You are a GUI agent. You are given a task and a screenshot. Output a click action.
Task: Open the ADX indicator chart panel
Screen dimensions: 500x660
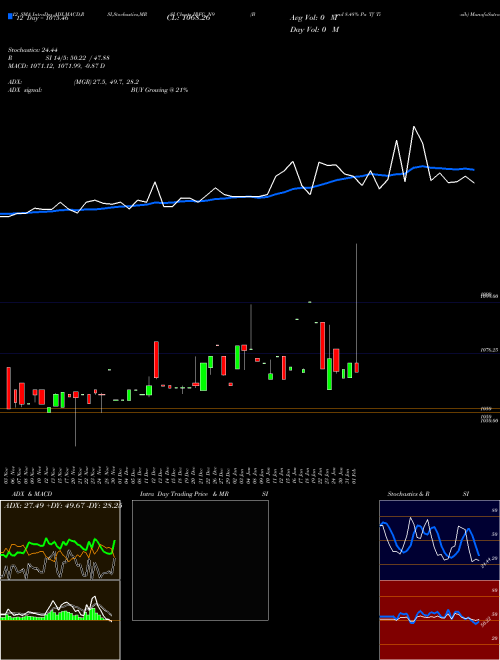(60, 540)
